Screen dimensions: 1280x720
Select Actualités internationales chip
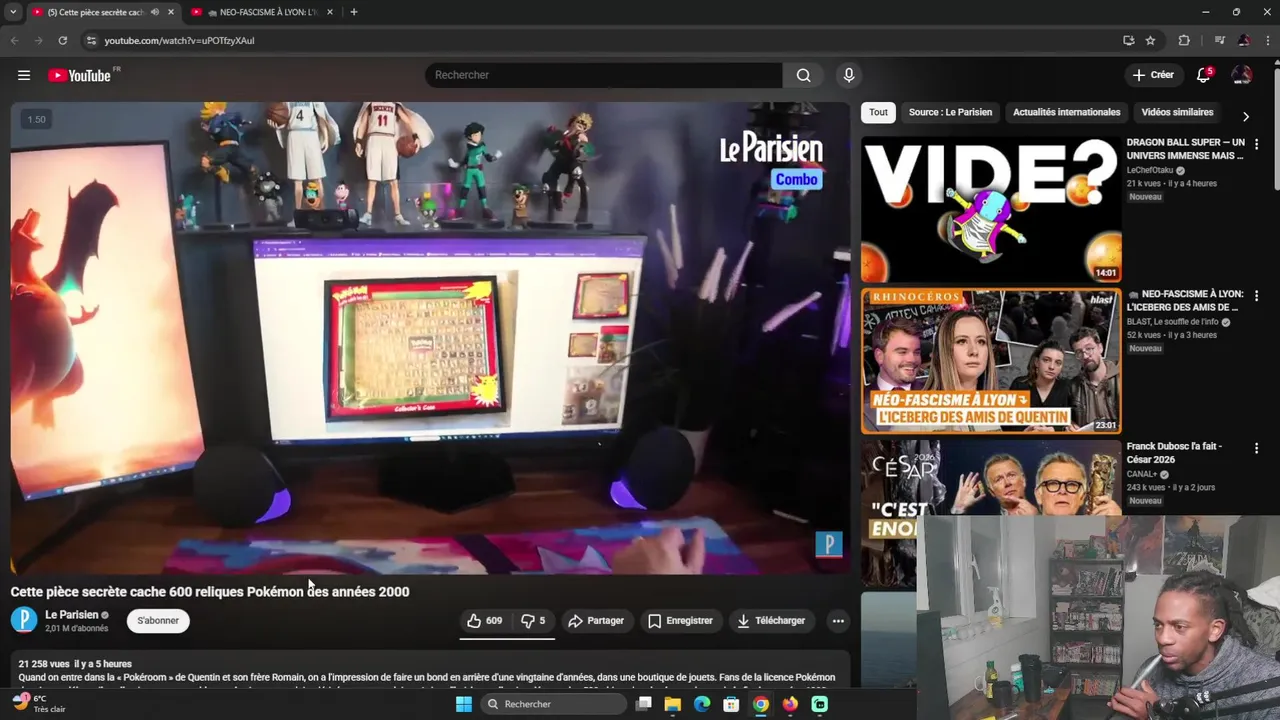coord(1066,112)
